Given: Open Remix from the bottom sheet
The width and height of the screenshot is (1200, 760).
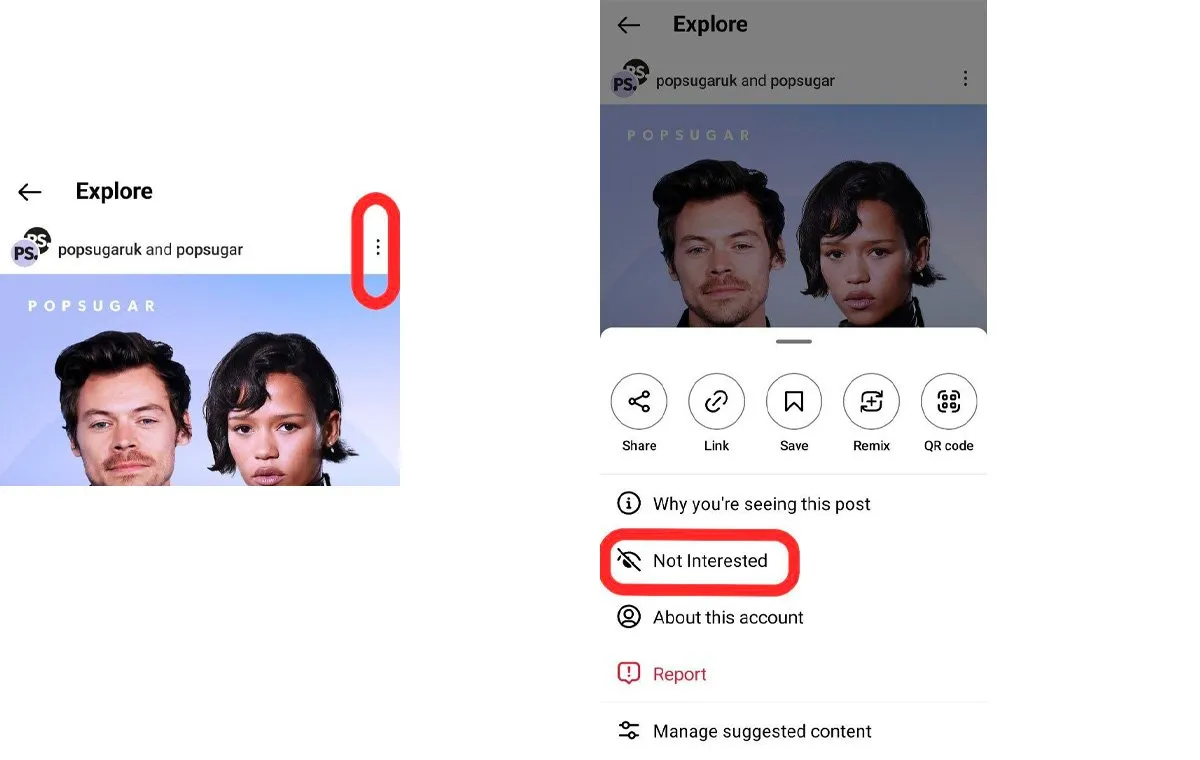Looking at the screenshot, I should [x=871, y=402].
